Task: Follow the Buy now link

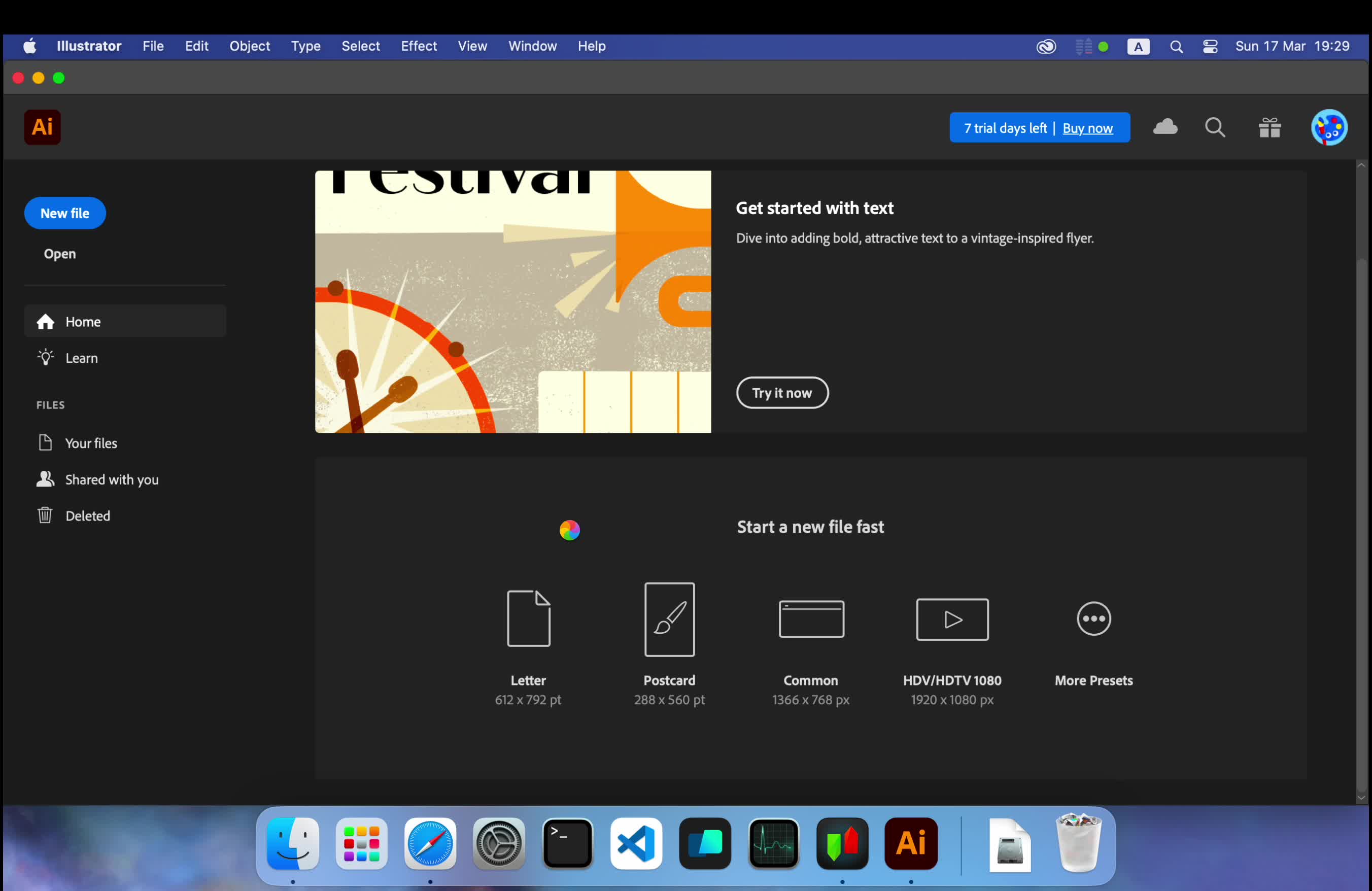Action: (x=1087, y=128)
